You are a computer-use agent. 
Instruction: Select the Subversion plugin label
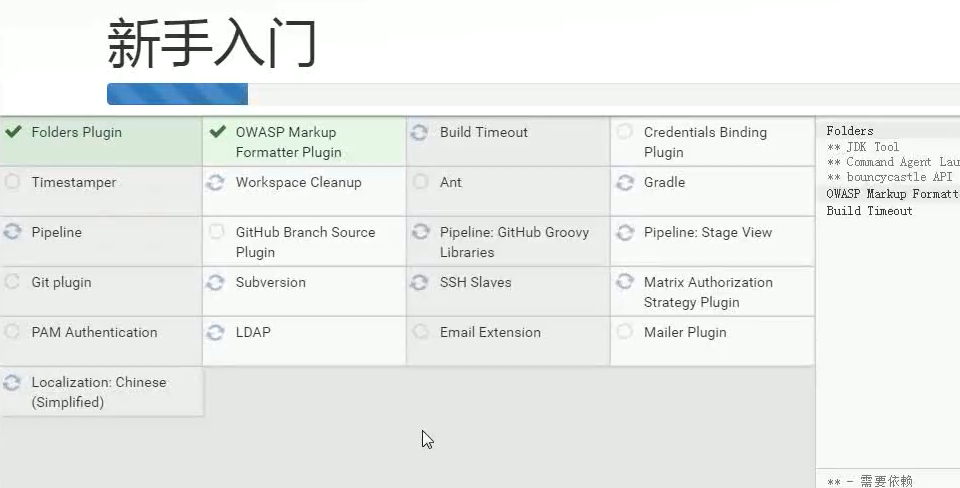[271, 282]
